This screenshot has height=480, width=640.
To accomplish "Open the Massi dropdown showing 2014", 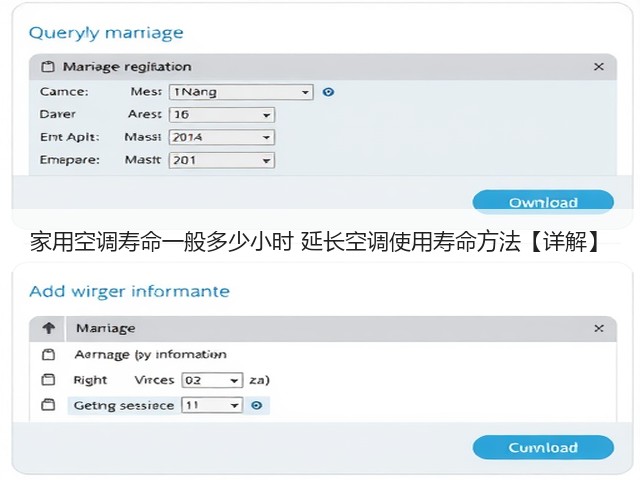I will pyautogui.click(x=222, y=138).
